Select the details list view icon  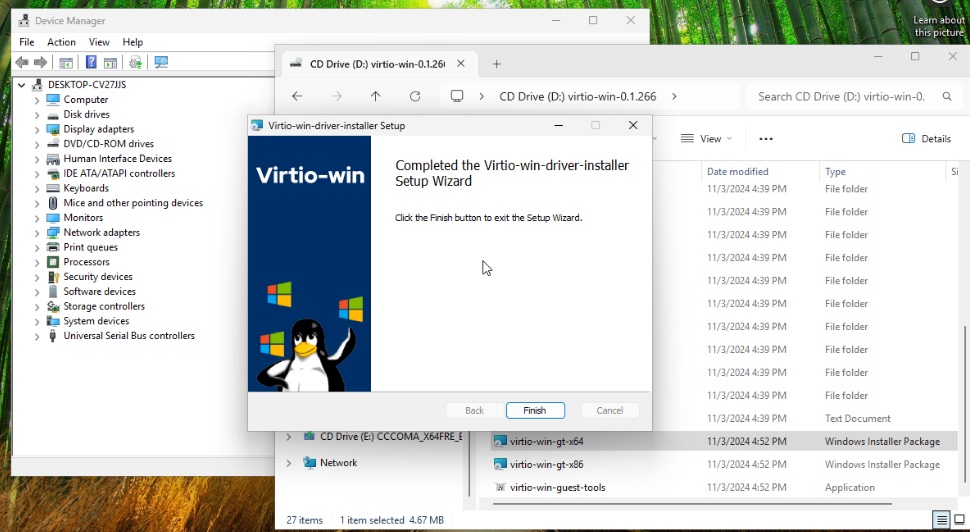pyautogui.click(x=941, y=520)
